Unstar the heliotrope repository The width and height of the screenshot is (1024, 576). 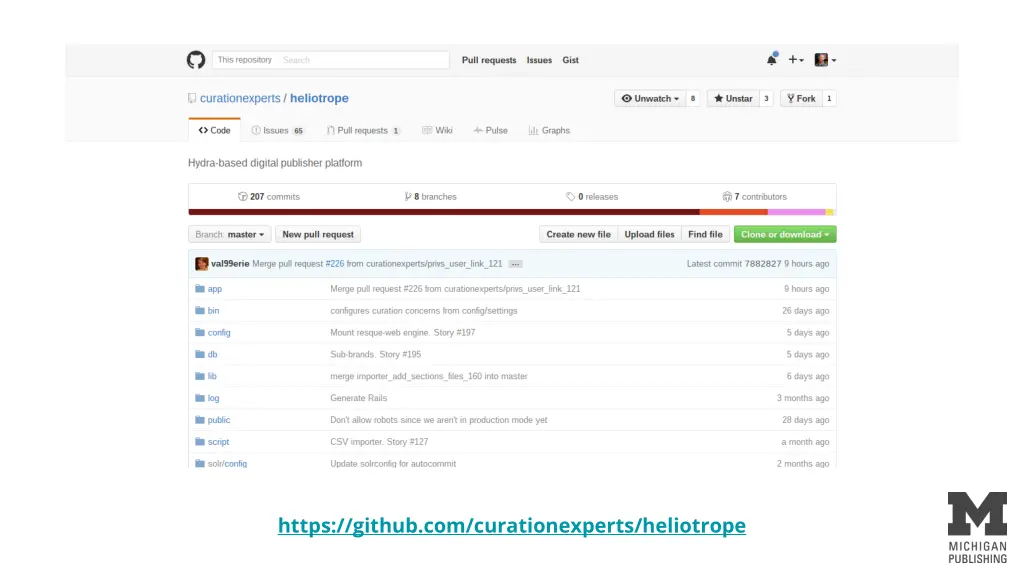point(733,99)
